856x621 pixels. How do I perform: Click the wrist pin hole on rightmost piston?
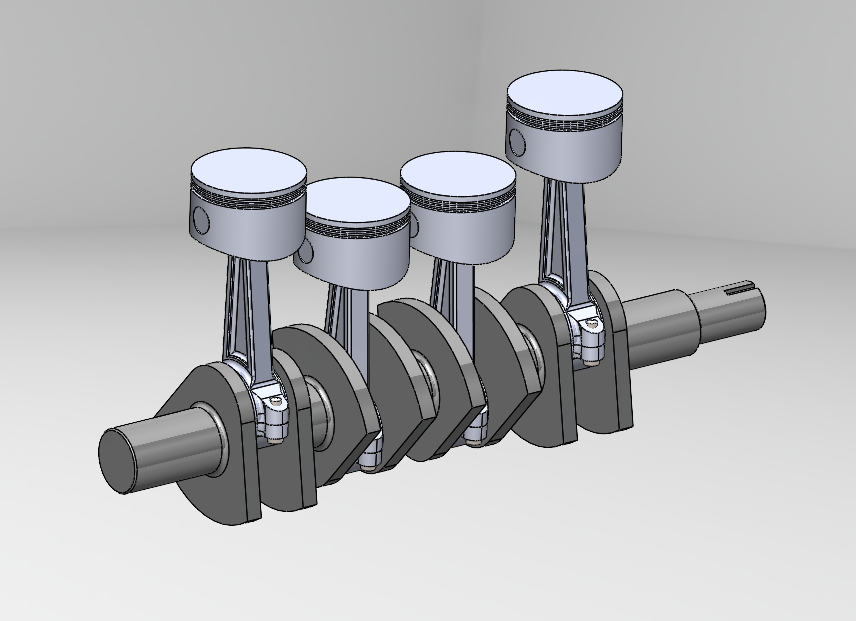click(x=516, y=142)
